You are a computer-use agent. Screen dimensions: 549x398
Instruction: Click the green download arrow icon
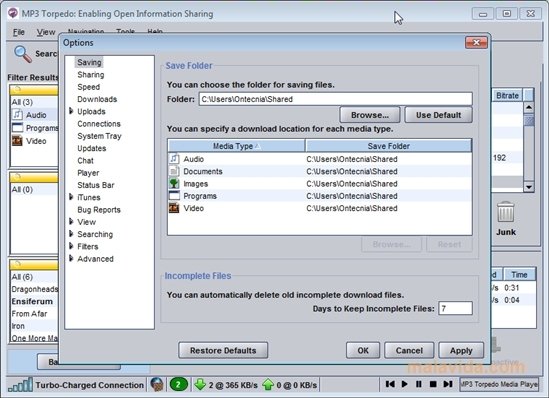[x=200, y=384]
